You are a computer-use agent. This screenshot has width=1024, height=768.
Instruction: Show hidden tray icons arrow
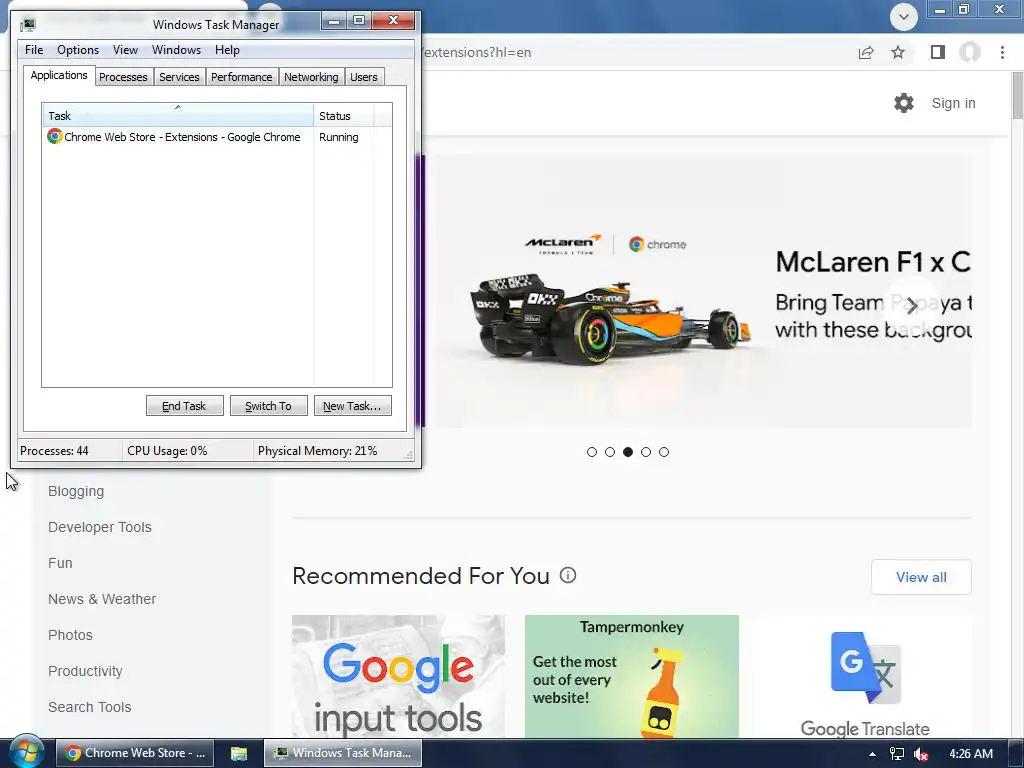[x=872, y=754]
